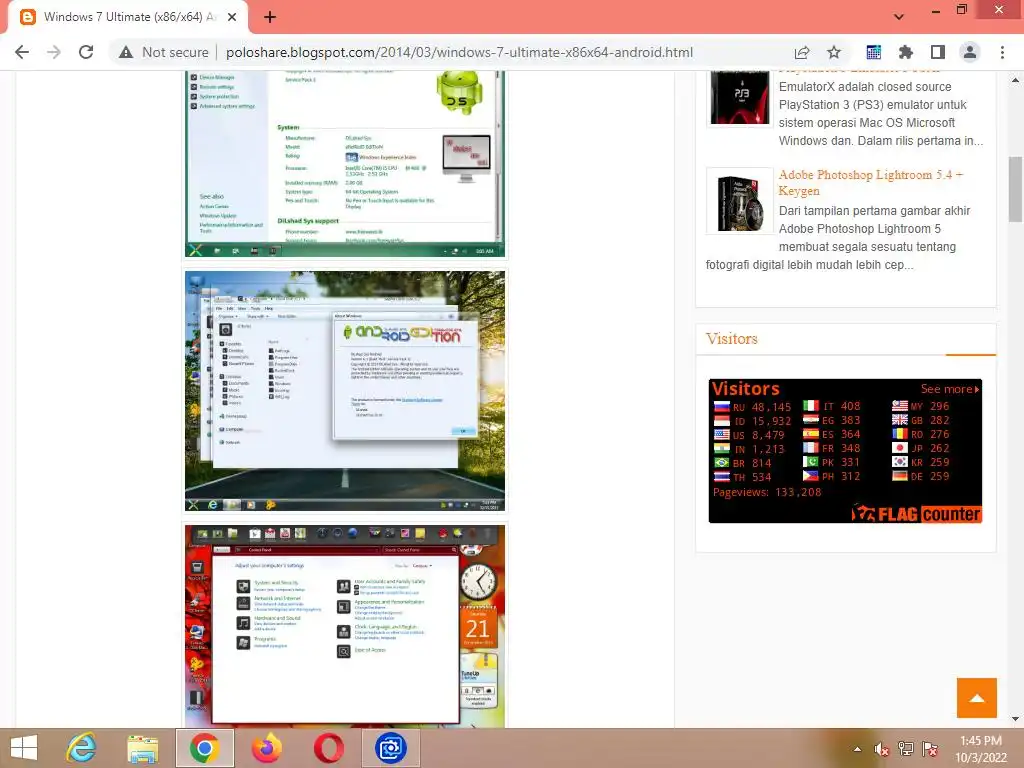The width and height of the screenshot is (1024, 768).
Task: Open the blue capture app on taskbar
Action: click(x=391, y=748)
